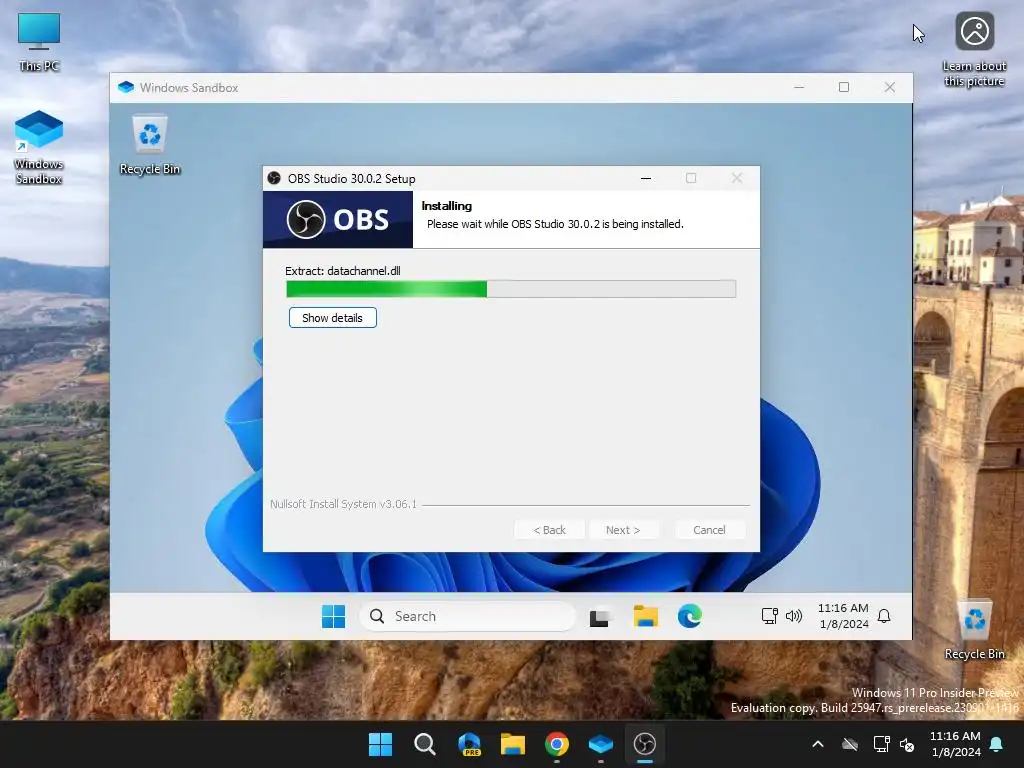The height and width of the screenshot is (768, 1024).
Task: Open Sandbox clock showing 11:16 AM
Action: (843, 616)
